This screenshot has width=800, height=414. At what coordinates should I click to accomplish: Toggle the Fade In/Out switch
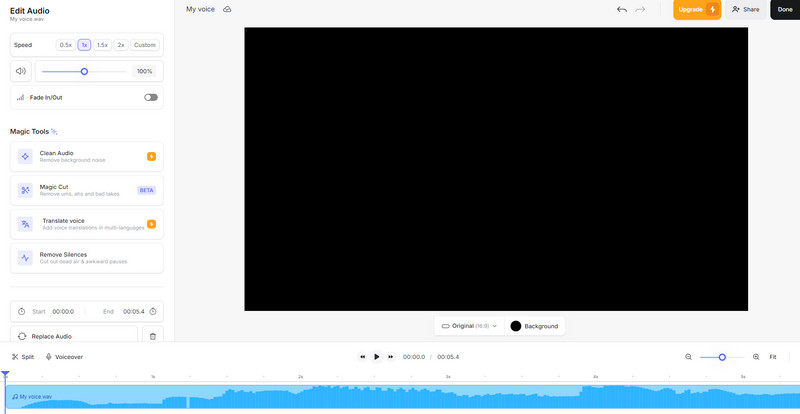[151, 97]
